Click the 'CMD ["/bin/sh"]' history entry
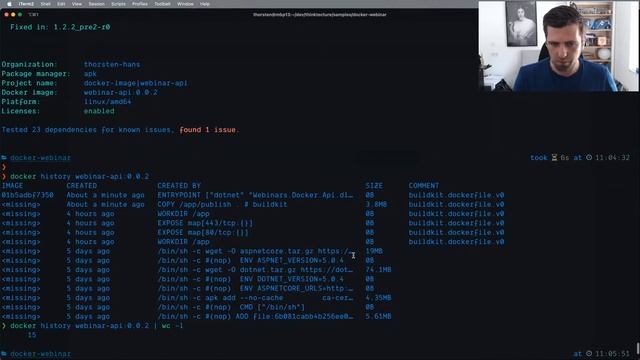The height and width of the screenshot is (360, 640). 231,307
